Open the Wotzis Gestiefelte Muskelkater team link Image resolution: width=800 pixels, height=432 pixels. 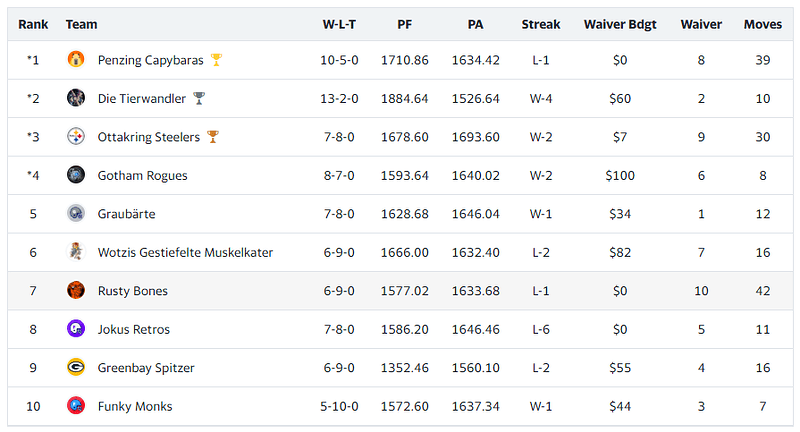[185, 252]
